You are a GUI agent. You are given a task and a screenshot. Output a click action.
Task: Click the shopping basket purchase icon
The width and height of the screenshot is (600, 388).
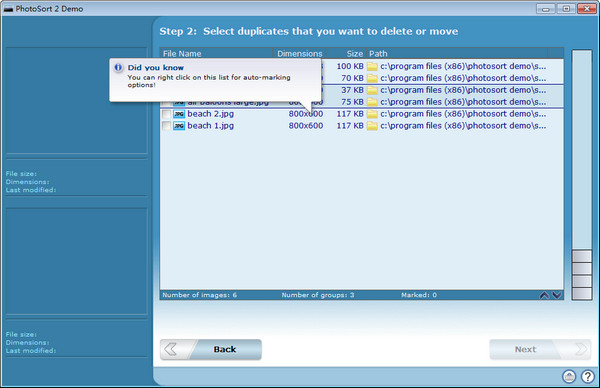click(569, 377)
